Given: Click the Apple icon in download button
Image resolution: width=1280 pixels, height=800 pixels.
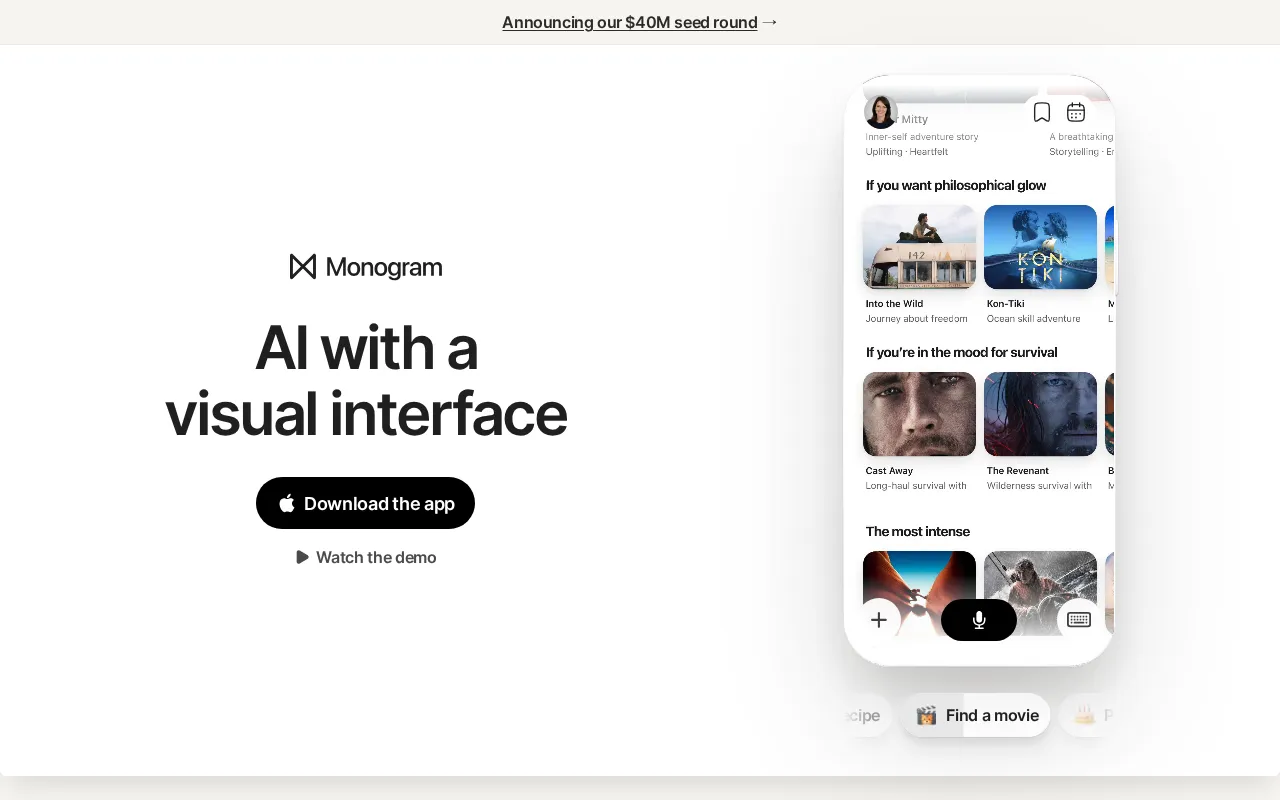Looking at the screenshot, I should pyautogui.click(x=287, y=503).
